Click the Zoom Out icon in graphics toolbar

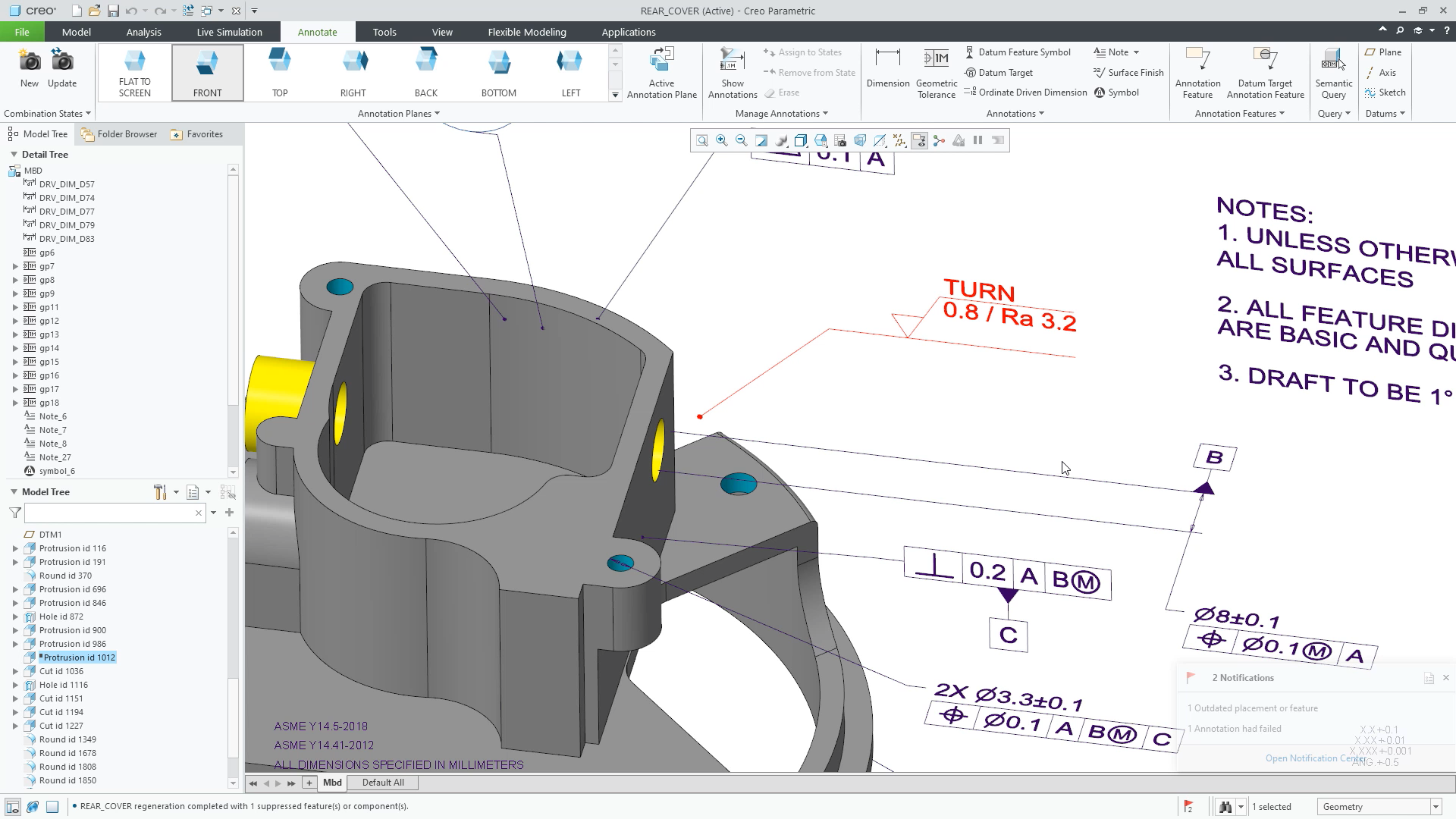click(742, 140)
